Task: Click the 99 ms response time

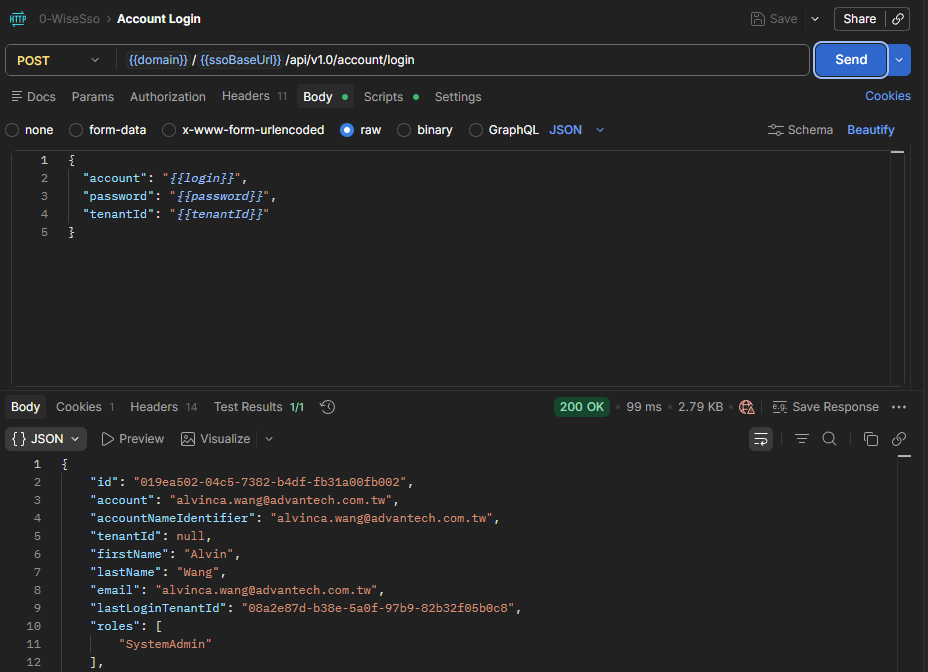Action: [643, 407]
